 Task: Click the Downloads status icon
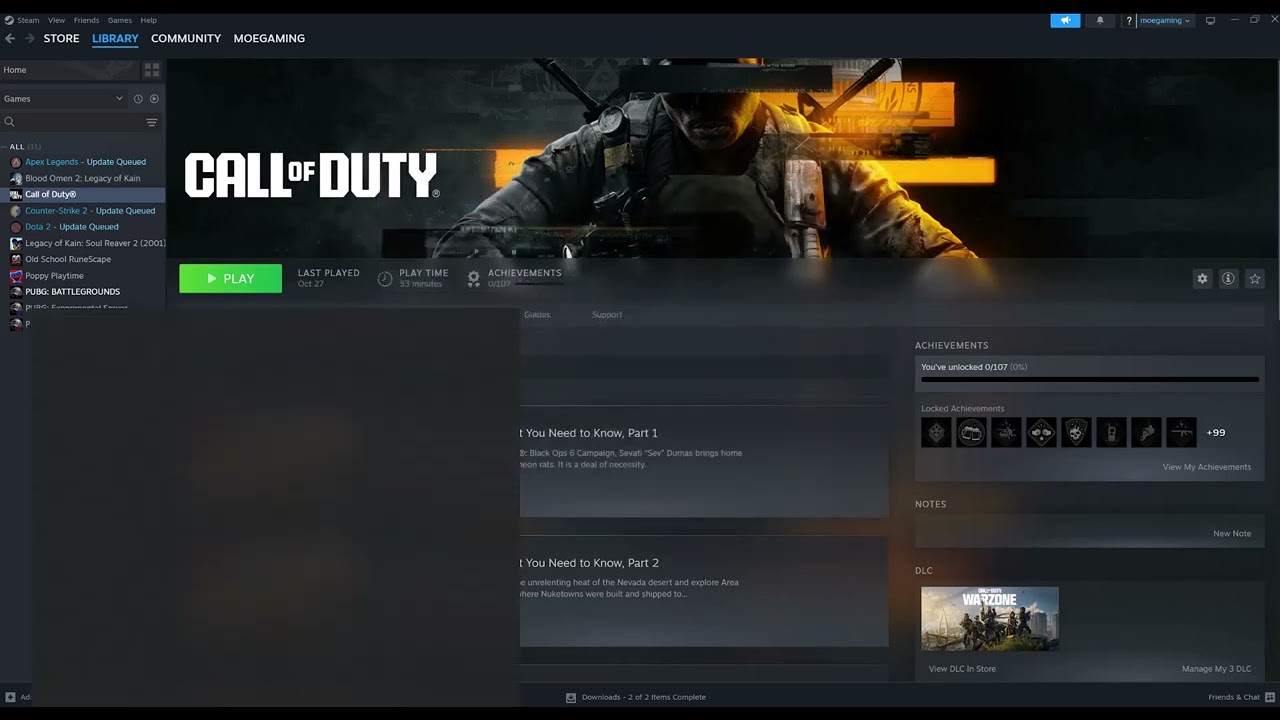coord(571,697)
